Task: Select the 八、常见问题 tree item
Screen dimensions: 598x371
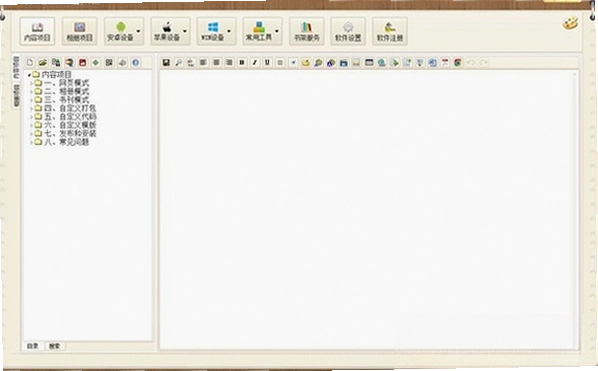Action: pyautogui.click(x=67, y=142)
